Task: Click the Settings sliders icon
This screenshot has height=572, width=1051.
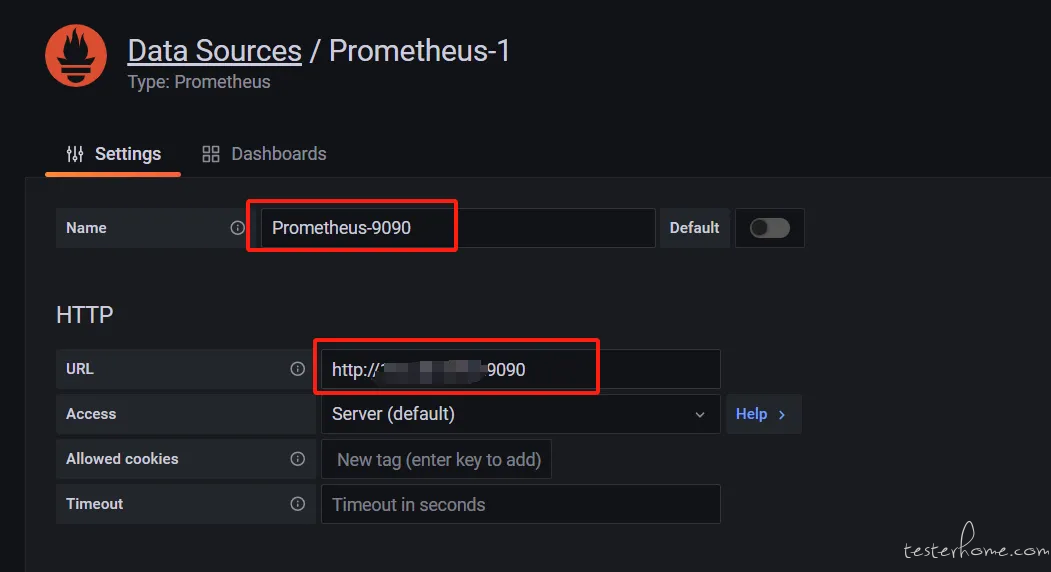Action: (x=75, y=154)
